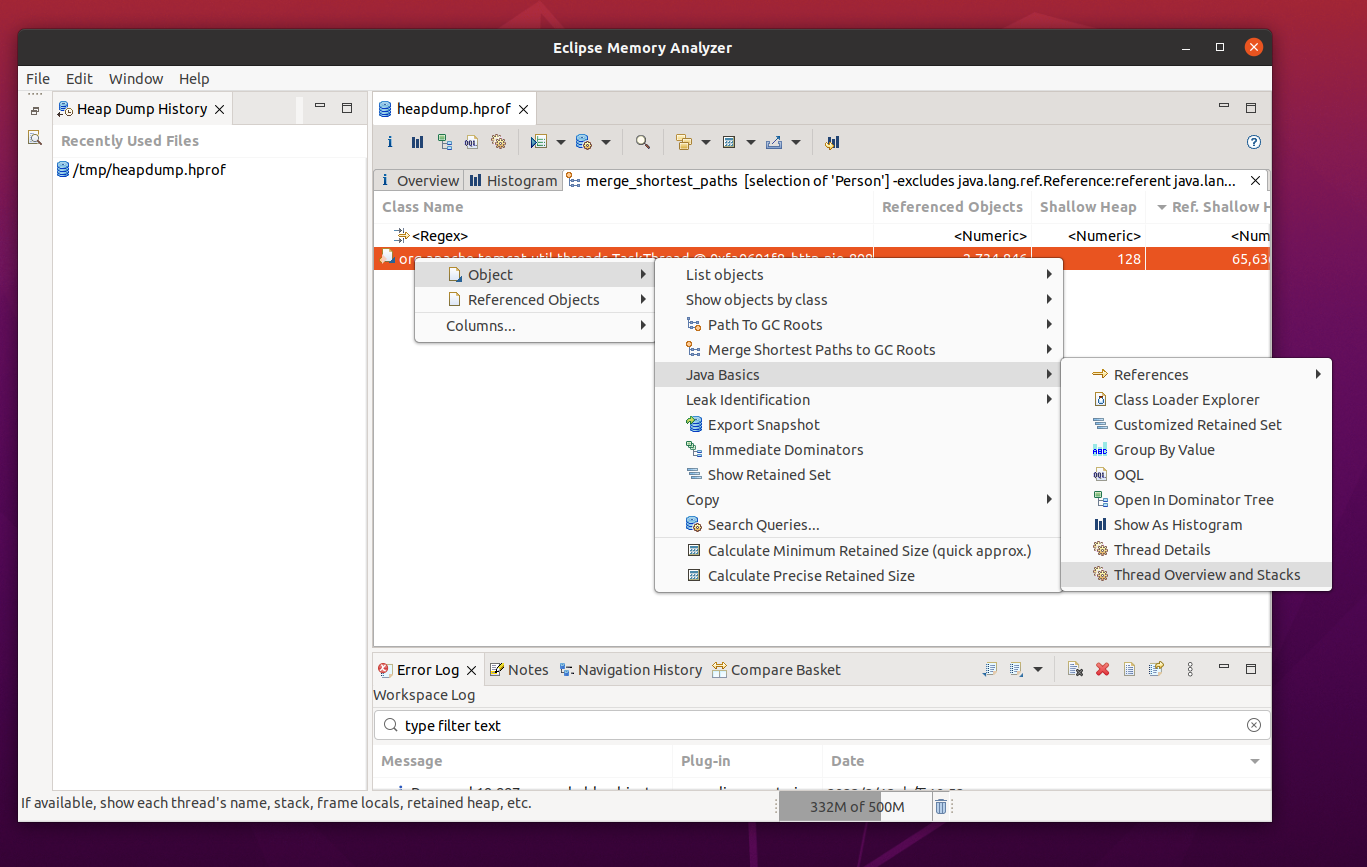Click the search icon in the left sidebar
The image size is (1367, 867).
[x=34, y=137]
